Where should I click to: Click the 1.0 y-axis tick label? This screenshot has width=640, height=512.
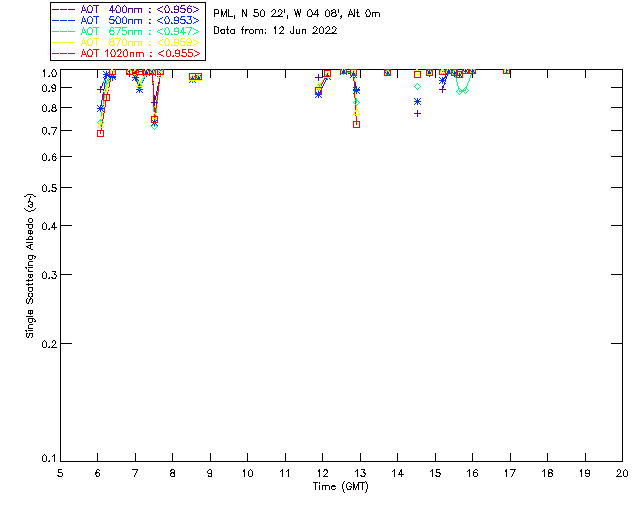49,73
